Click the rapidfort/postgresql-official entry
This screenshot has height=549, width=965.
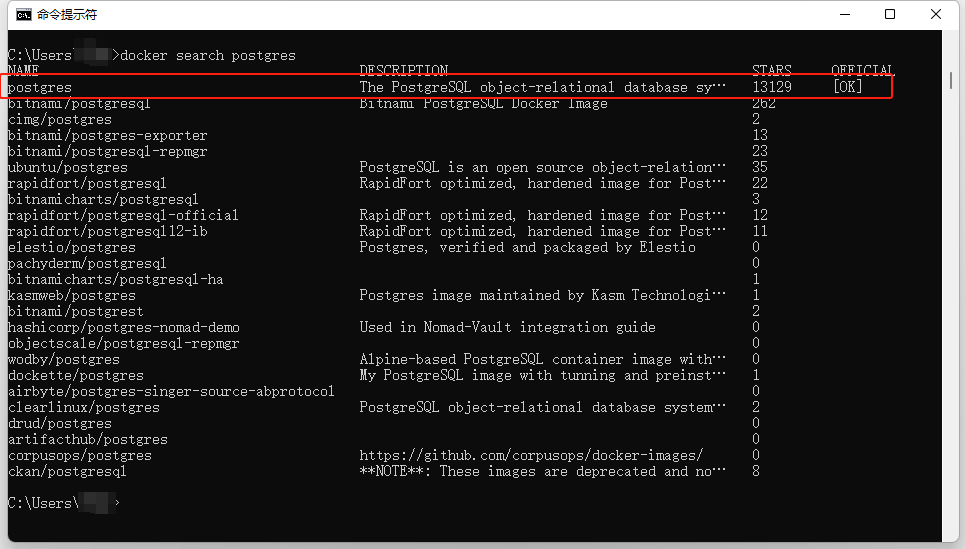click(x=123, y=215)
